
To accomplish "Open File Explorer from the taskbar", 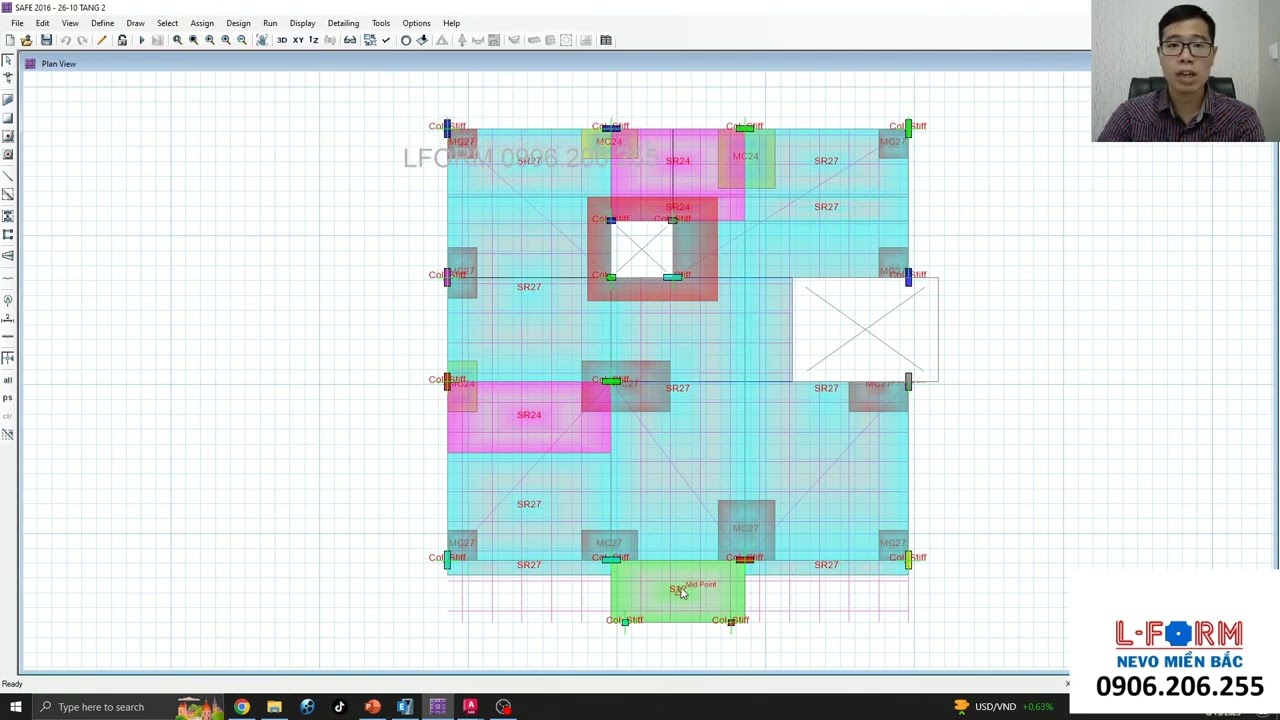I will click(274, 707).
